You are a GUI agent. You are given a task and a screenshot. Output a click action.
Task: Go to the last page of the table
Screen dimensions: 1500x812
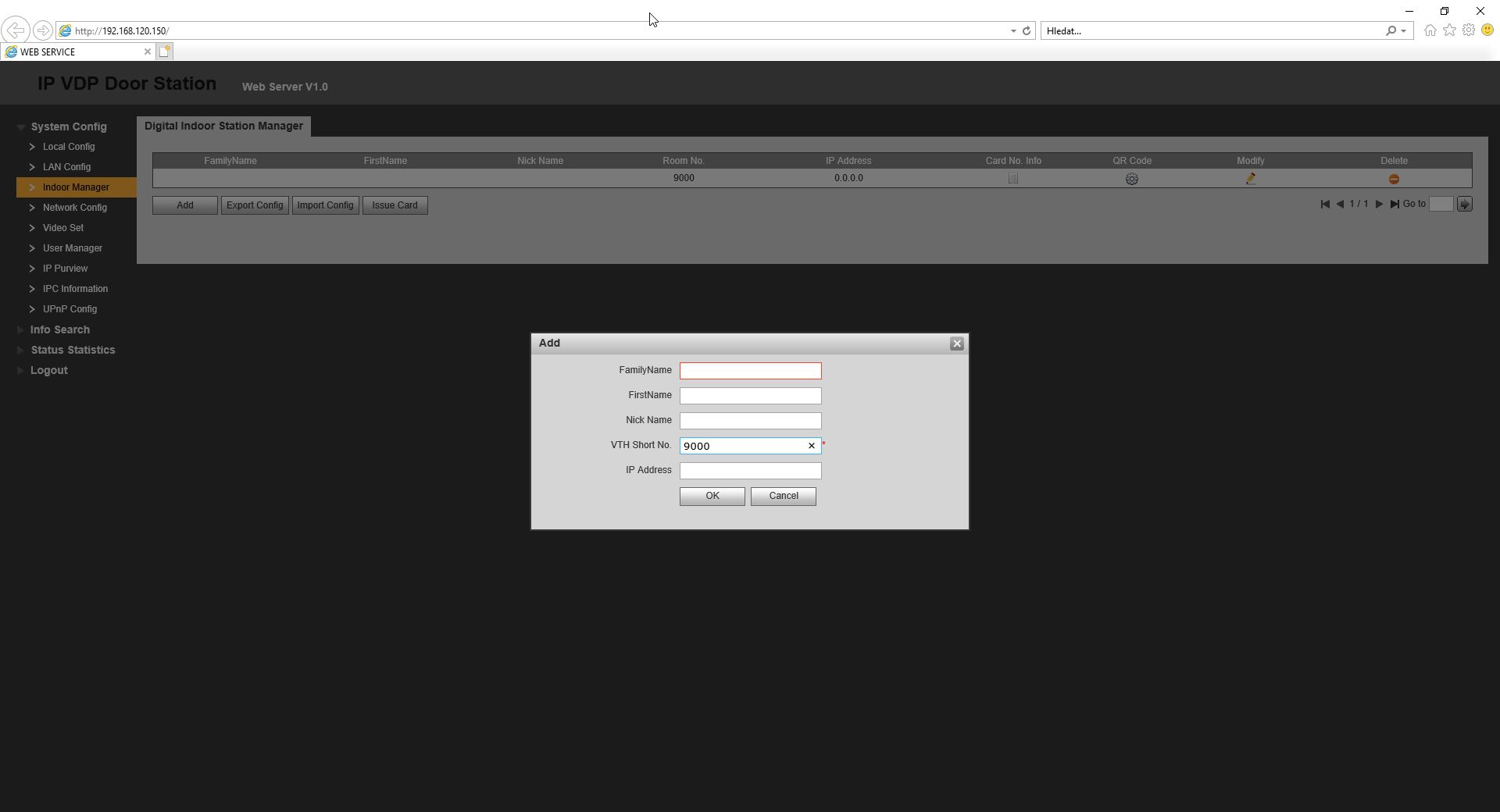(x=1395, y=205)
